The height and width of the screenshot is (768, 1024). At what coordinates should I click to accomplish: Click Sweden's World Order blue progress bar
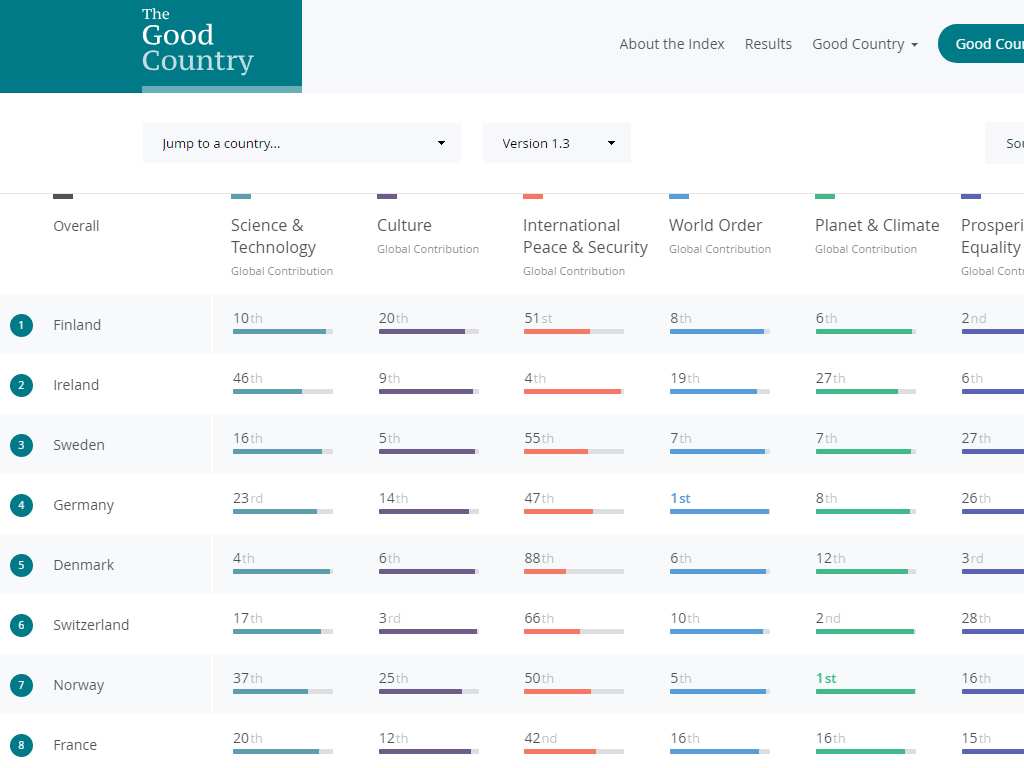coord(720,451)
